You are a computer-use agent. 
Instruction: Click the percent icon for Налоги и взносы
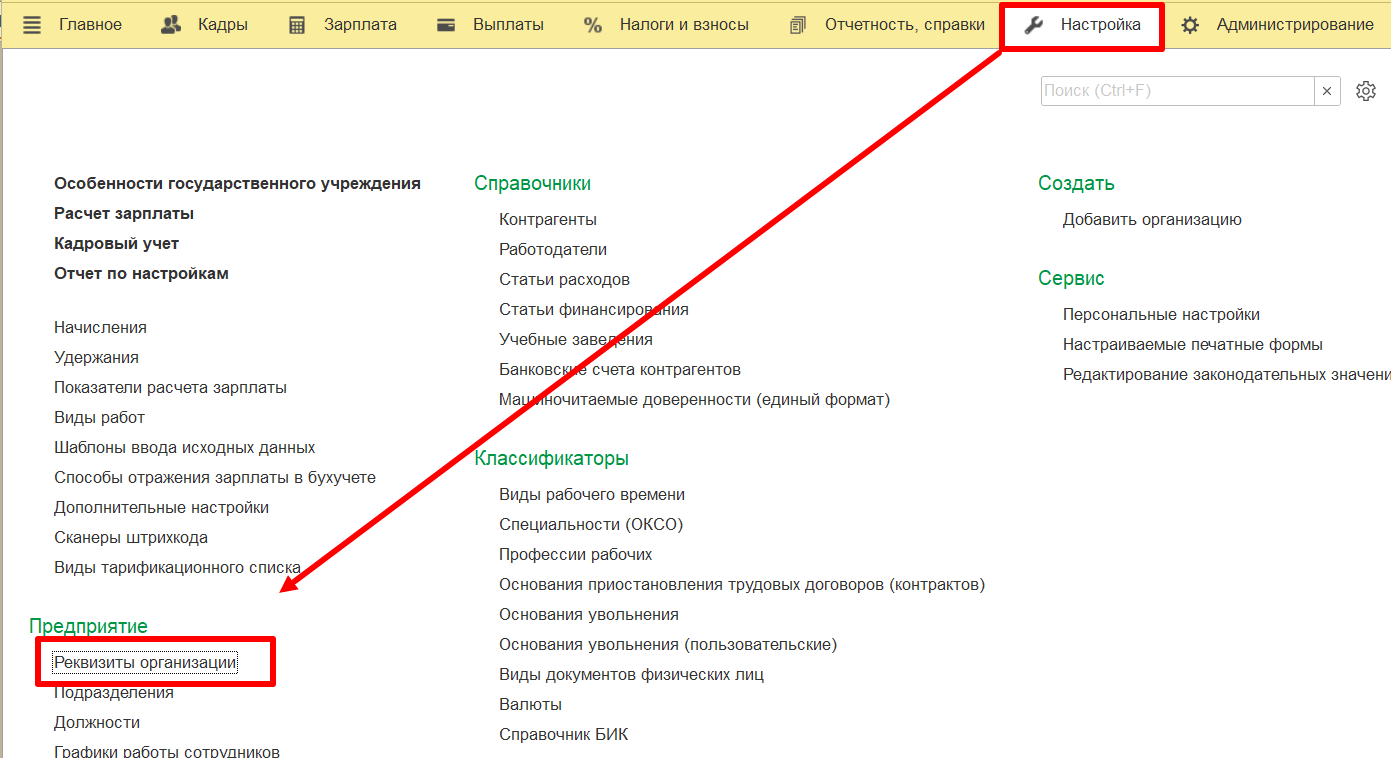[593, 25]
